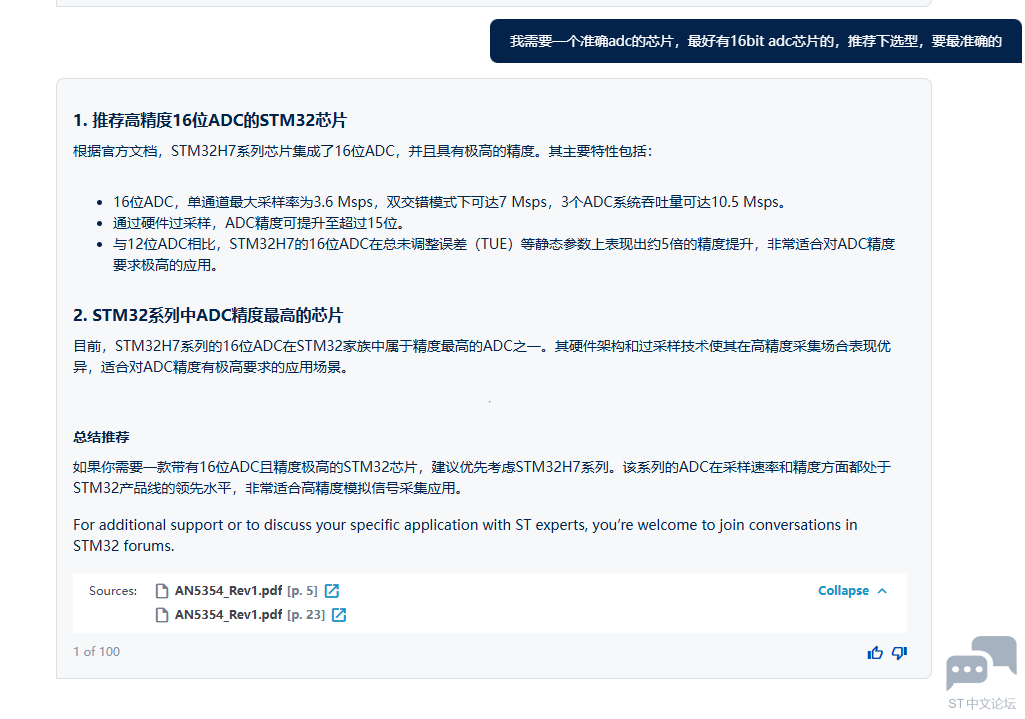Open AN5354_Rev1.pdf source for page 5
Viewport: 1025px width, 719px height.
228,591
